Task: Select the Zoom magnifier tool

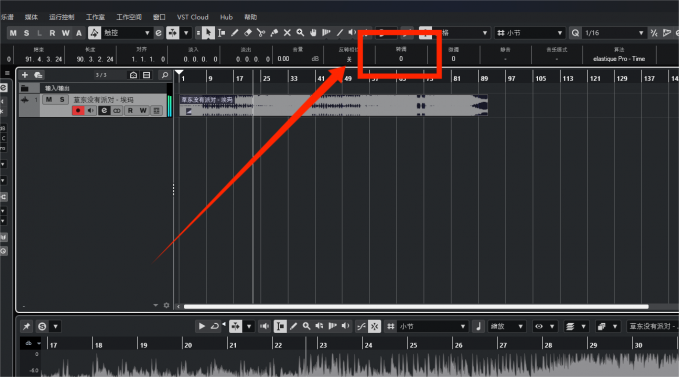Action: (x=300, y=33)
